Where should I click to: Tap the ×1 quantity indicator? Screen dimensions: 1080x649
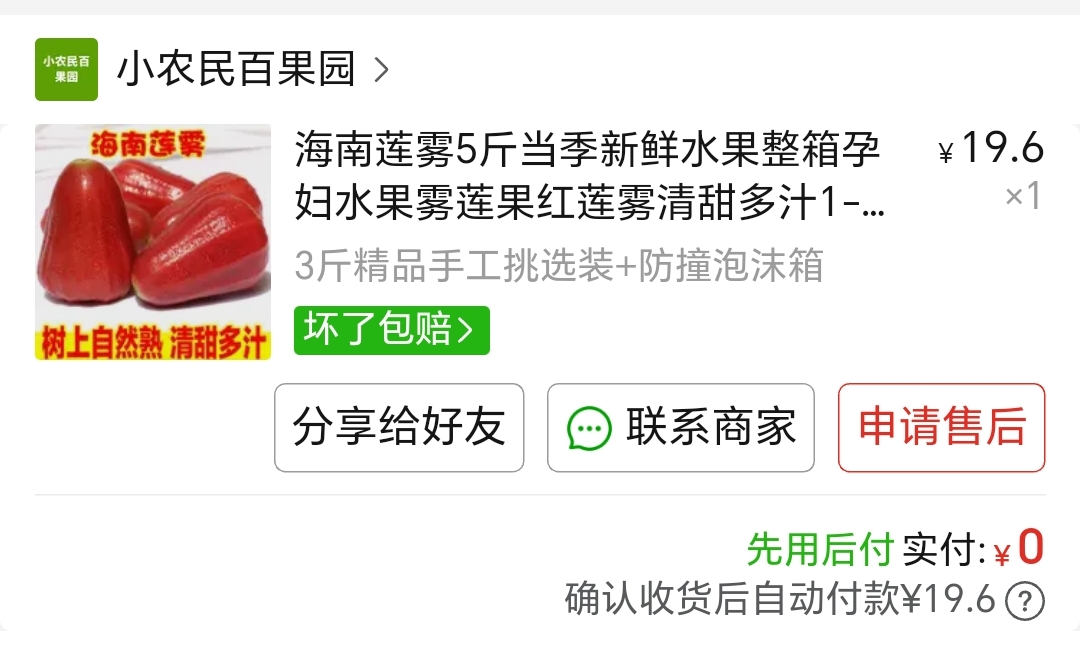1023,196
